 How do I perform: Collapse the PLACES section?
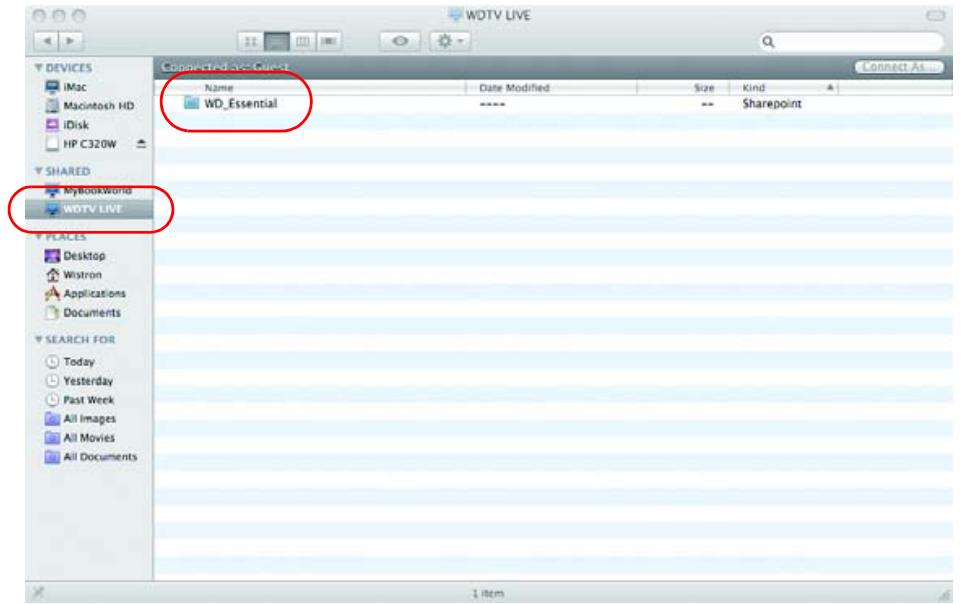[x=39, y=236]
